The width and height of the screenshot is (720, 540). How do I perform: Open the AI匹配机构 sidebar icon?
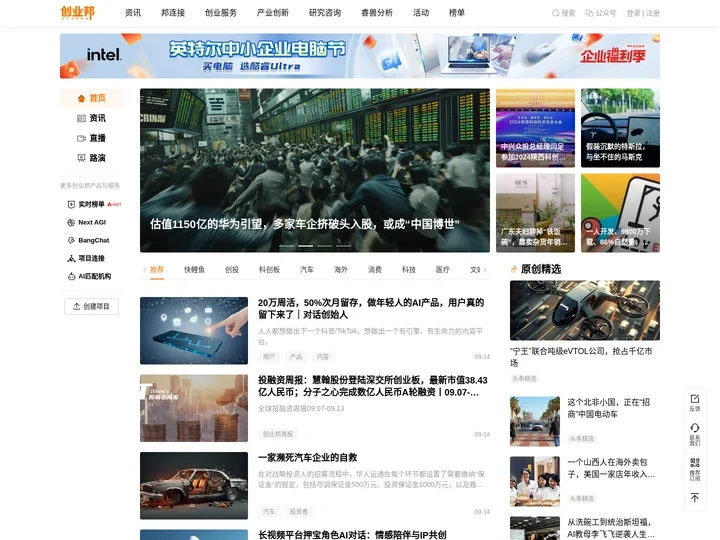71,276
